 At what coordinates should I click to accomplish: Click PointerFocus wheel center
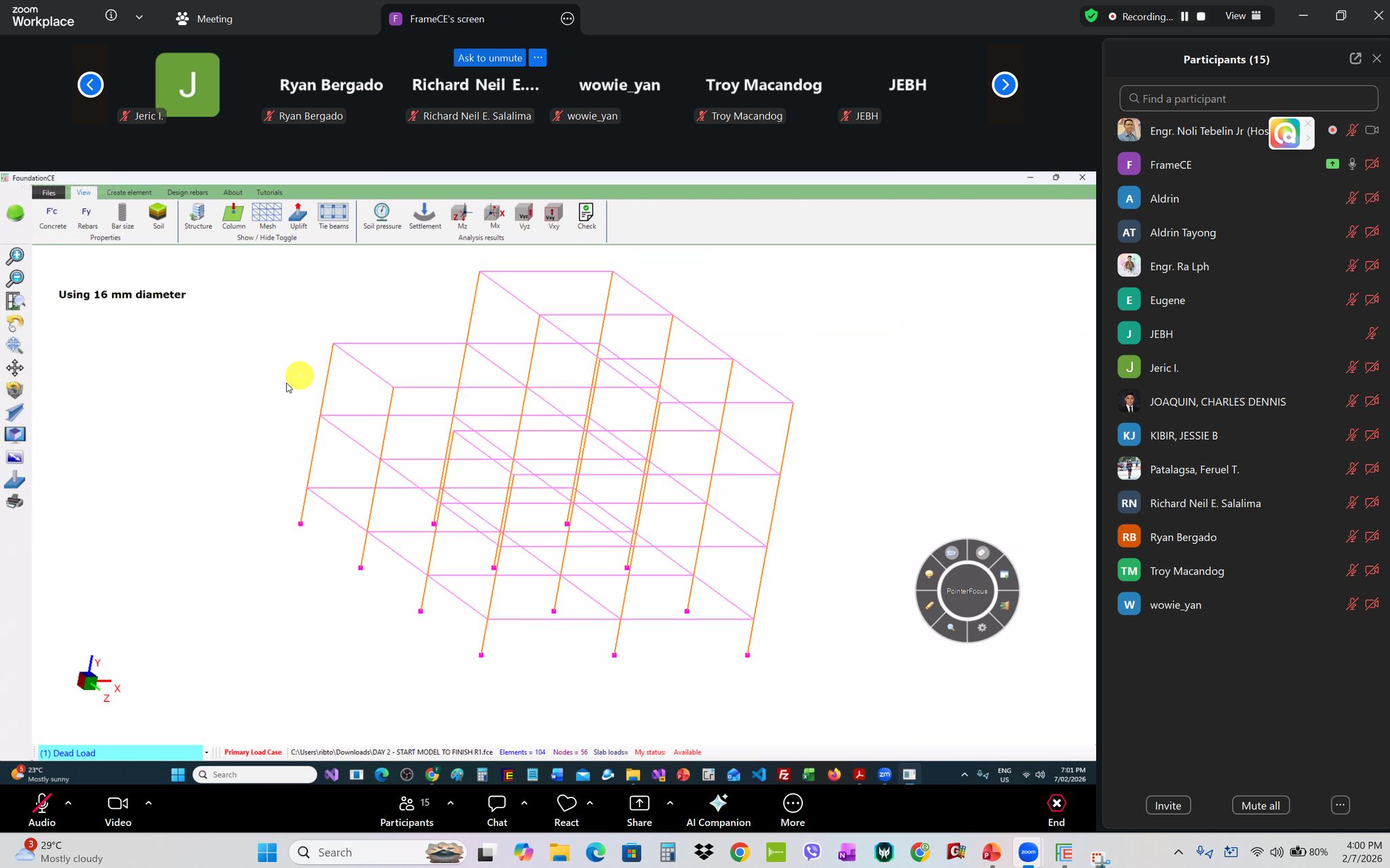pyautogui.click(x=966, y=591)
